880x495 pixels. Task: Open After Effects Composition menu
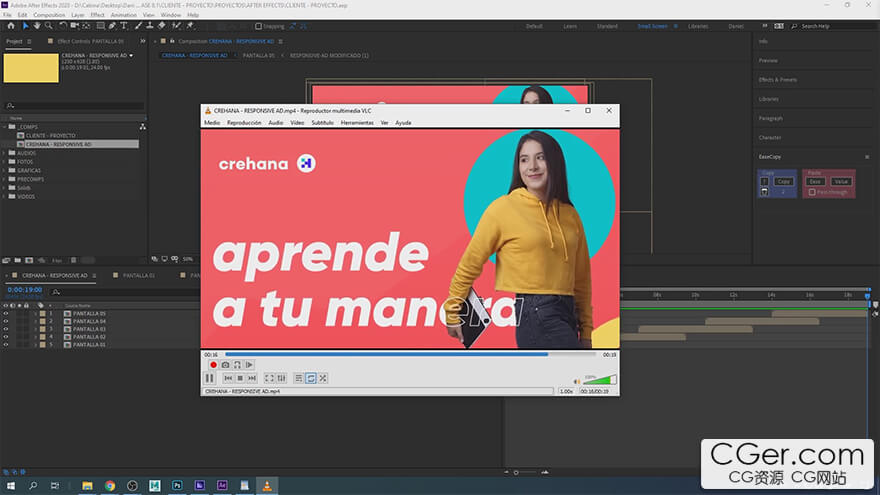[49, 15]
